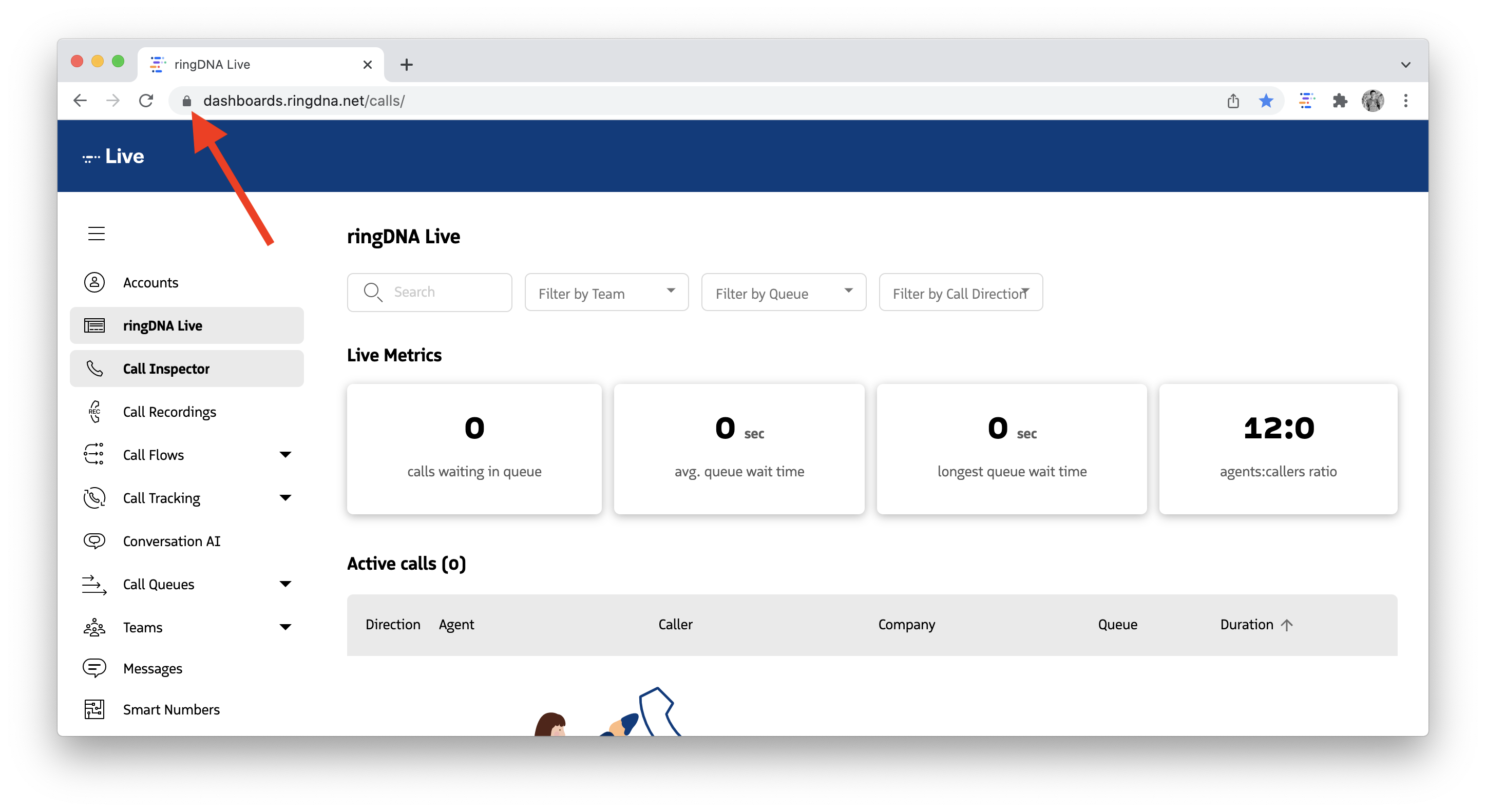Expand the Call Queues submenu arrow
The image size is (1486, 812).
tap(285, 584)
